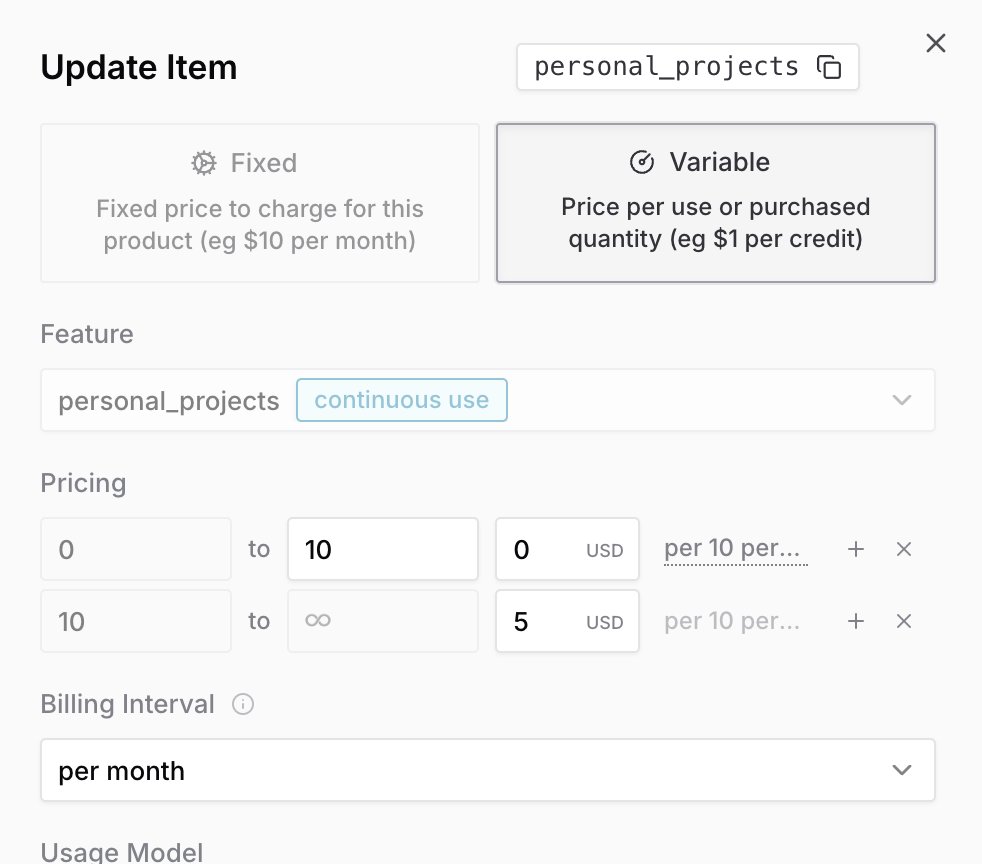This screenshot has width=982, height=864.
Task: Open the Feature dropdown
Action: tap(487, 400)
